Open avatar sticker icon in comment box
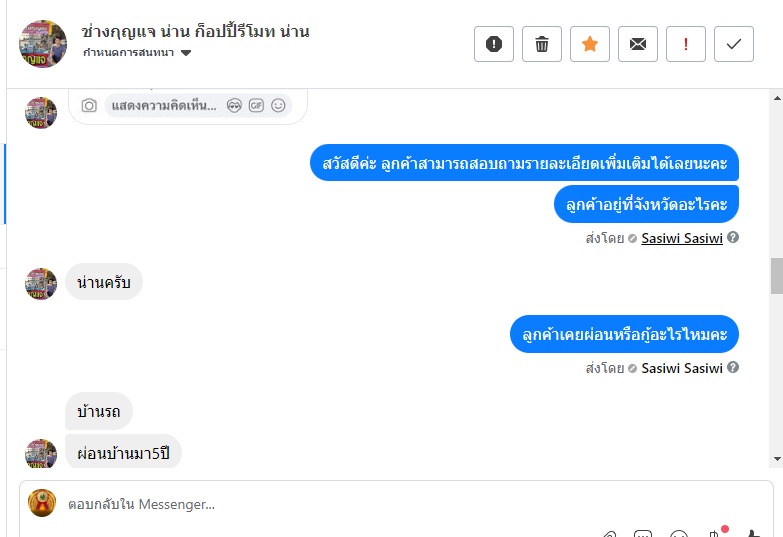The image size is (783, 537). point(234,105)
